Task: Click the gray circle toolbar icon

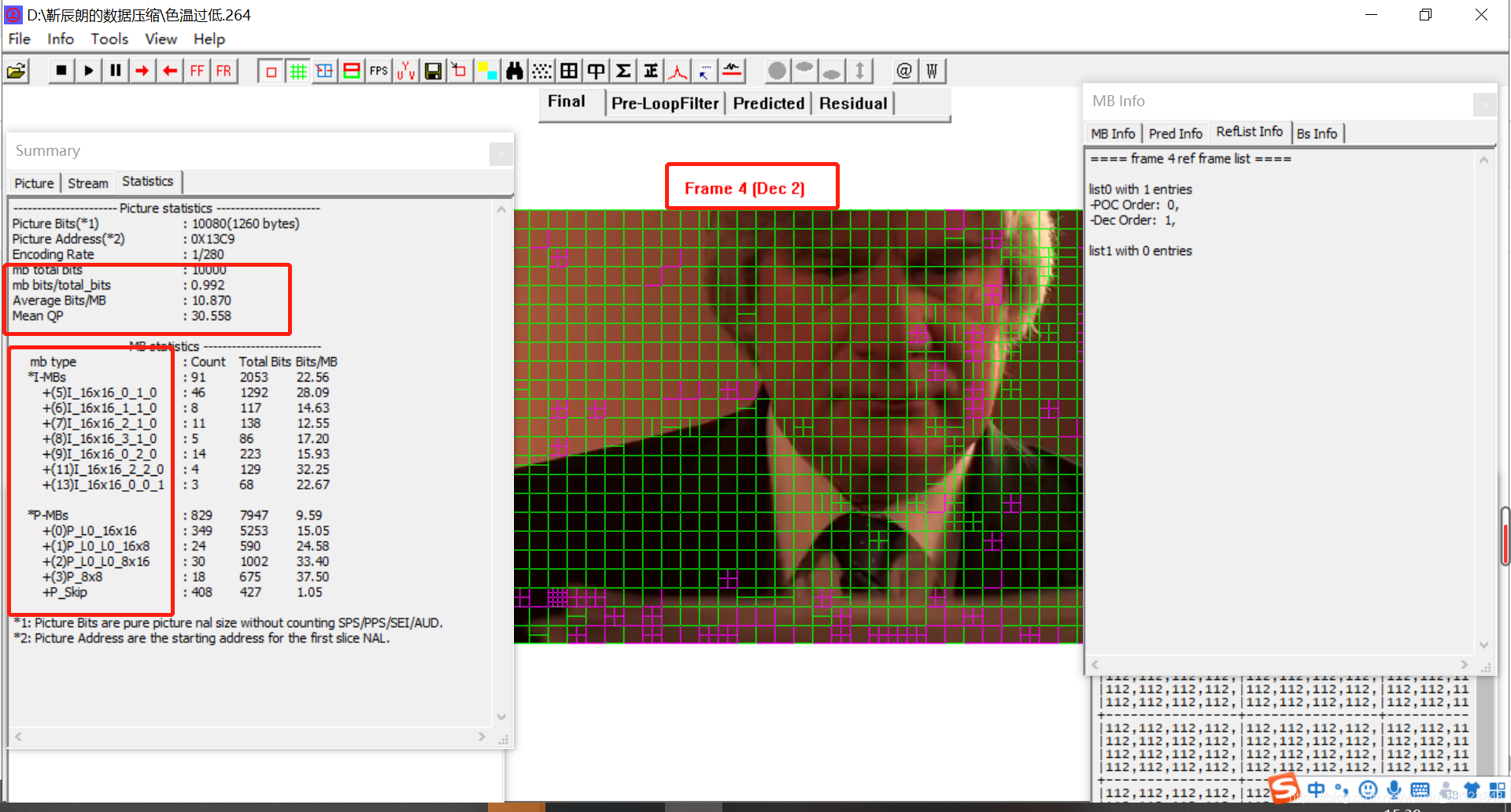Action: click(778, 72)
